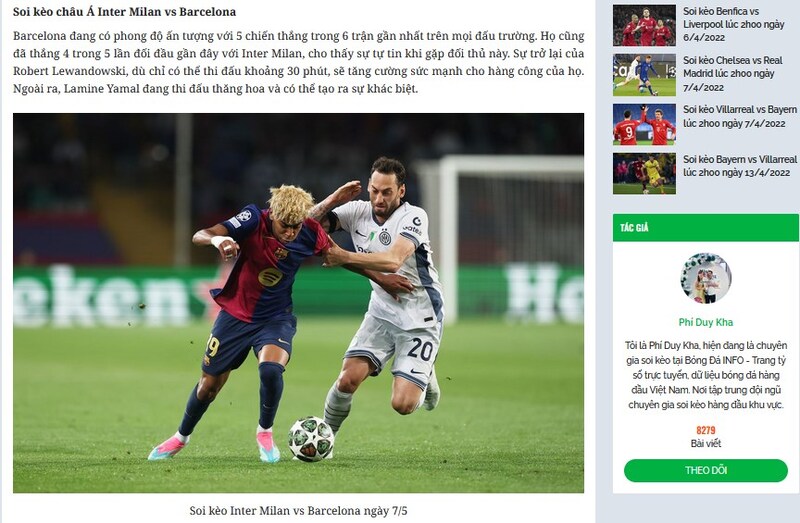Click Soi kèo Chelsea vs Real Madrid link
The image size is (800, 523).
(x=733, y=73)
